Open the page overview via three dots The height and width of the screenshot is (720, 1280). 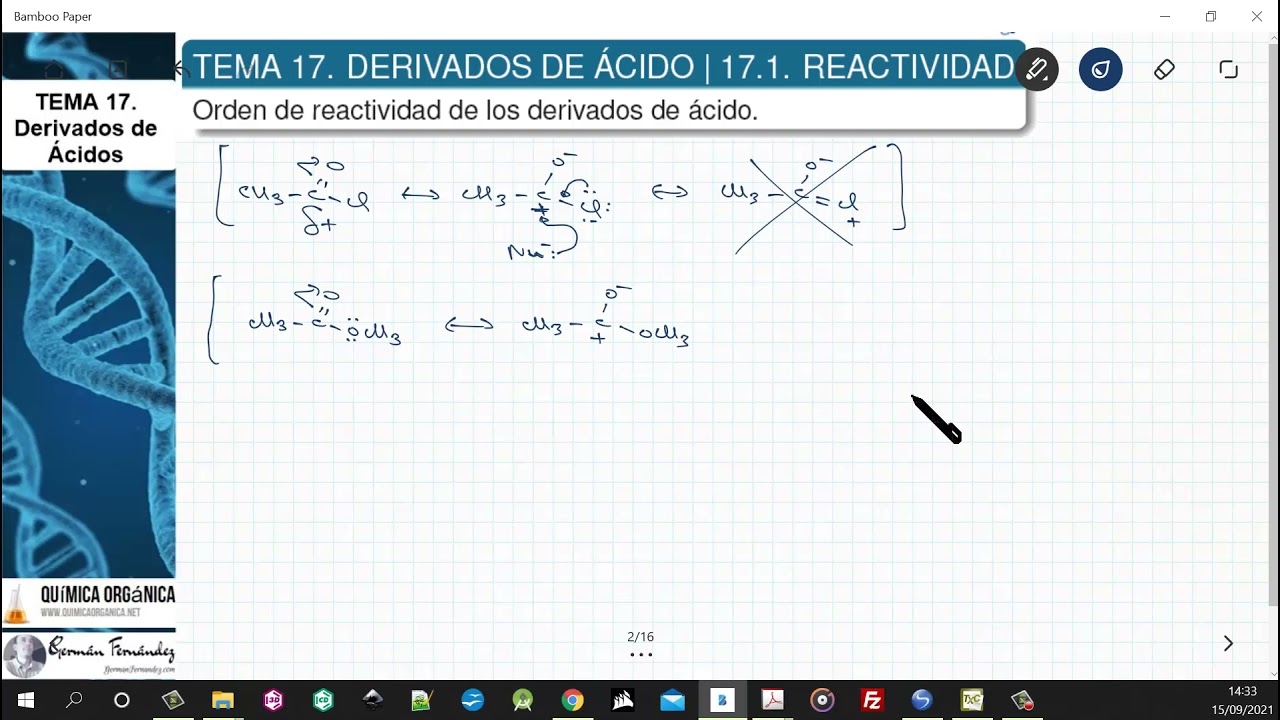641,655
